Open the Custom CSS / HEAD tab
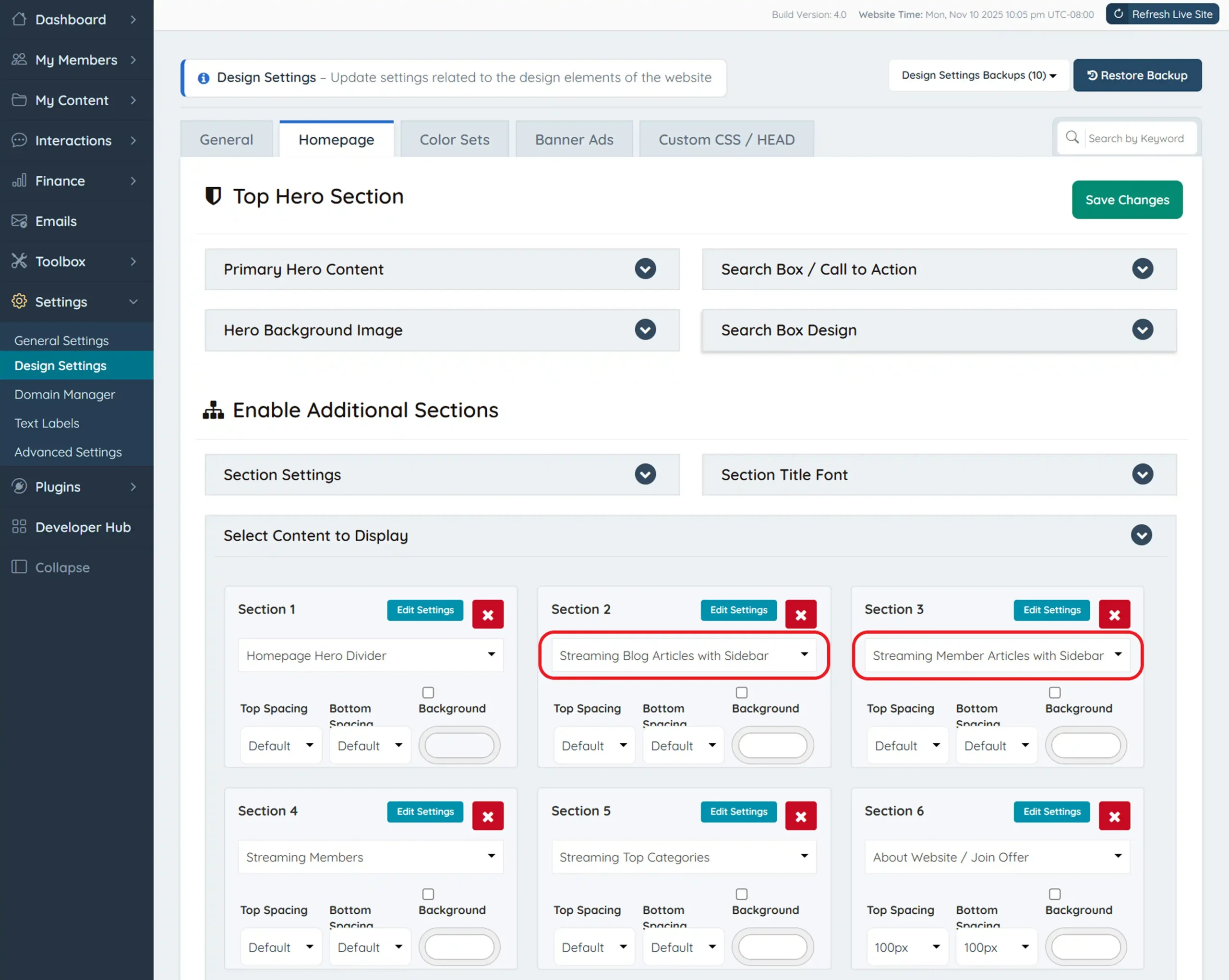Viewport: 1229px width, 980px height. pos(727,139)
